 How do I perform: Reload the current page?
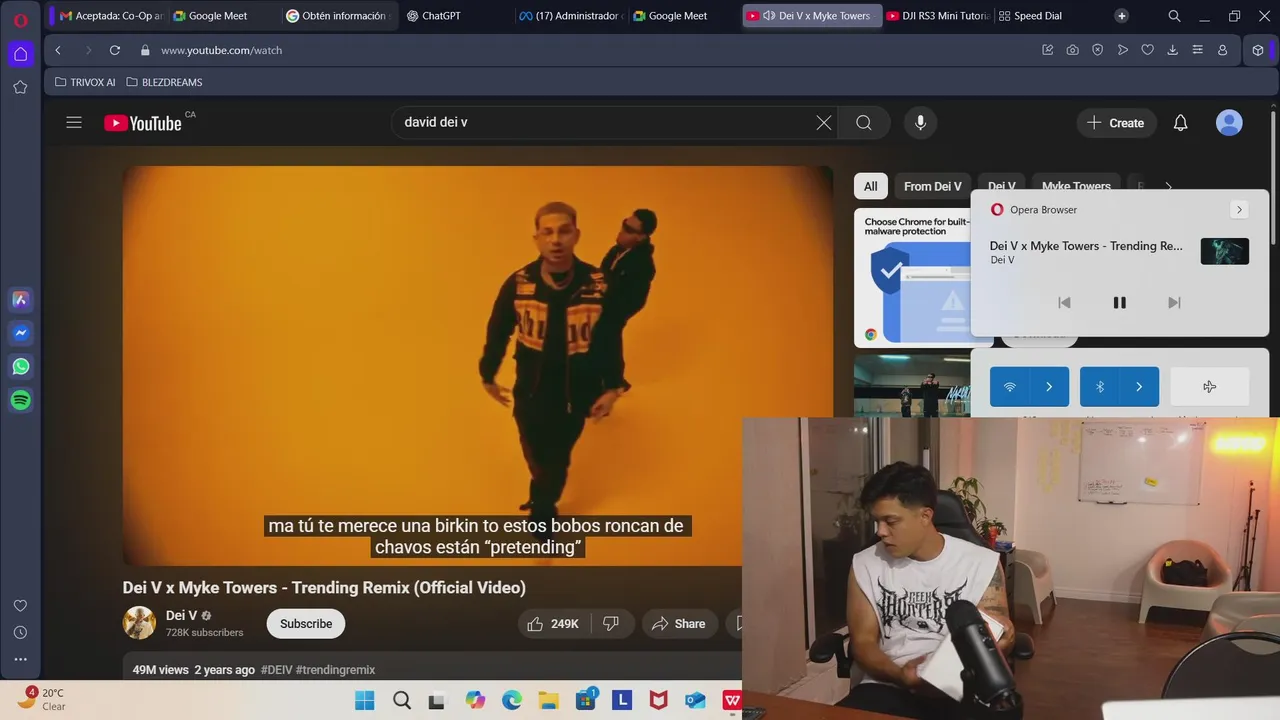click(x=115, y=50)
